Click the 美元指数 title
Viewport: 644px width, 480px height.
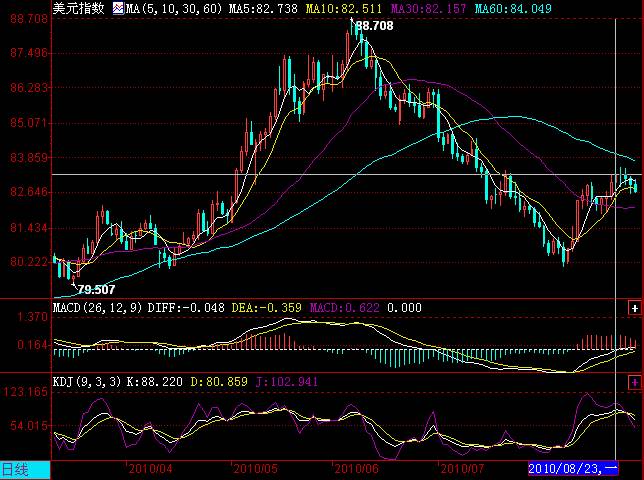[x=78, y=8]
